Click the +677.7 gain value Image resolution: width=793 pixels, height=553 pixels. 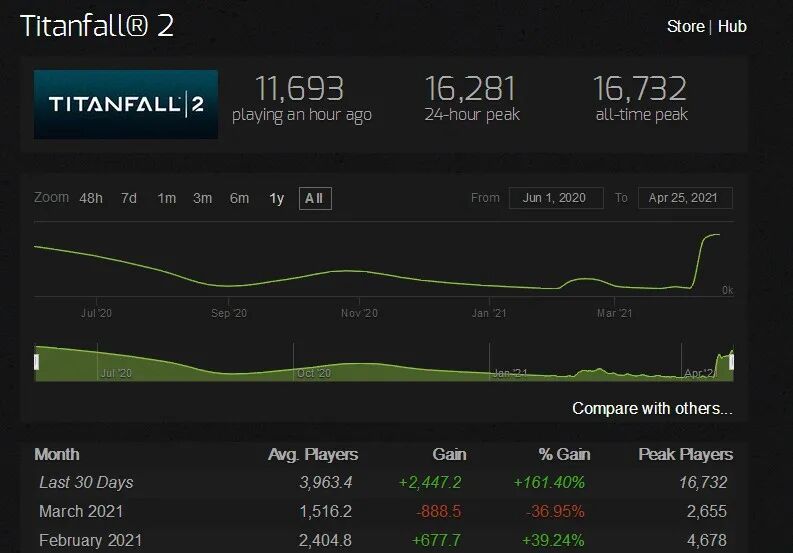[436, 540]
